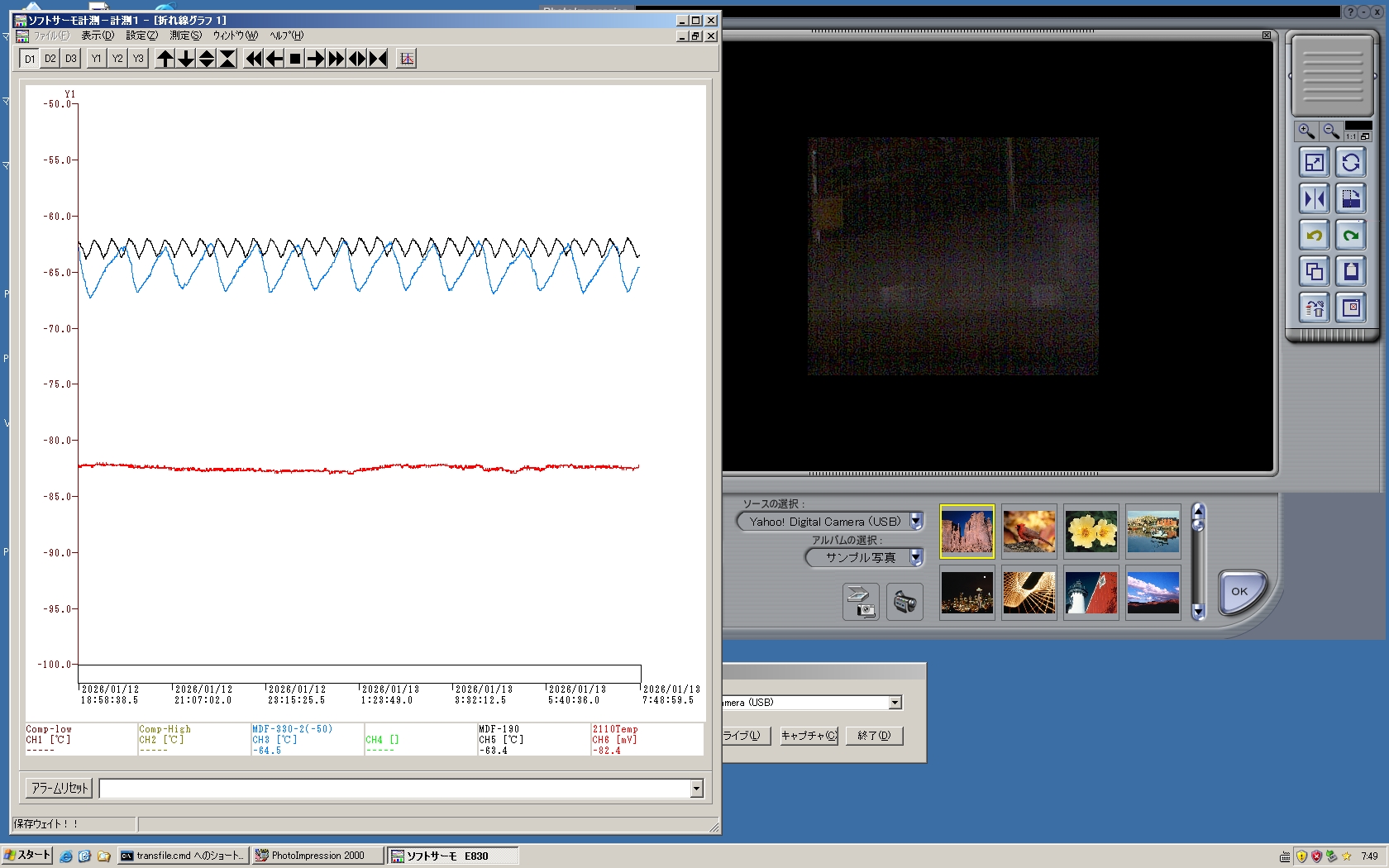Click the graph cursor icon in toolbar
The height and width of the screenshot is (868, 1389).
406,59
